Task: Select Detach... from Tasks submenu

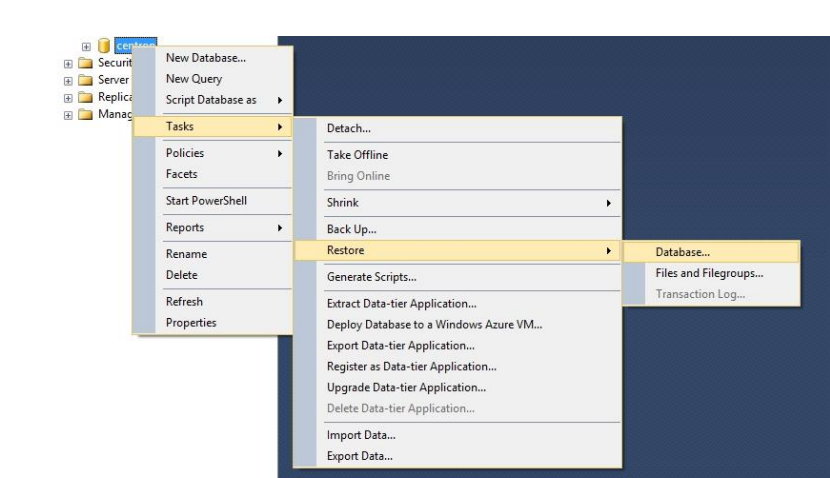Action: pos(349,129)
